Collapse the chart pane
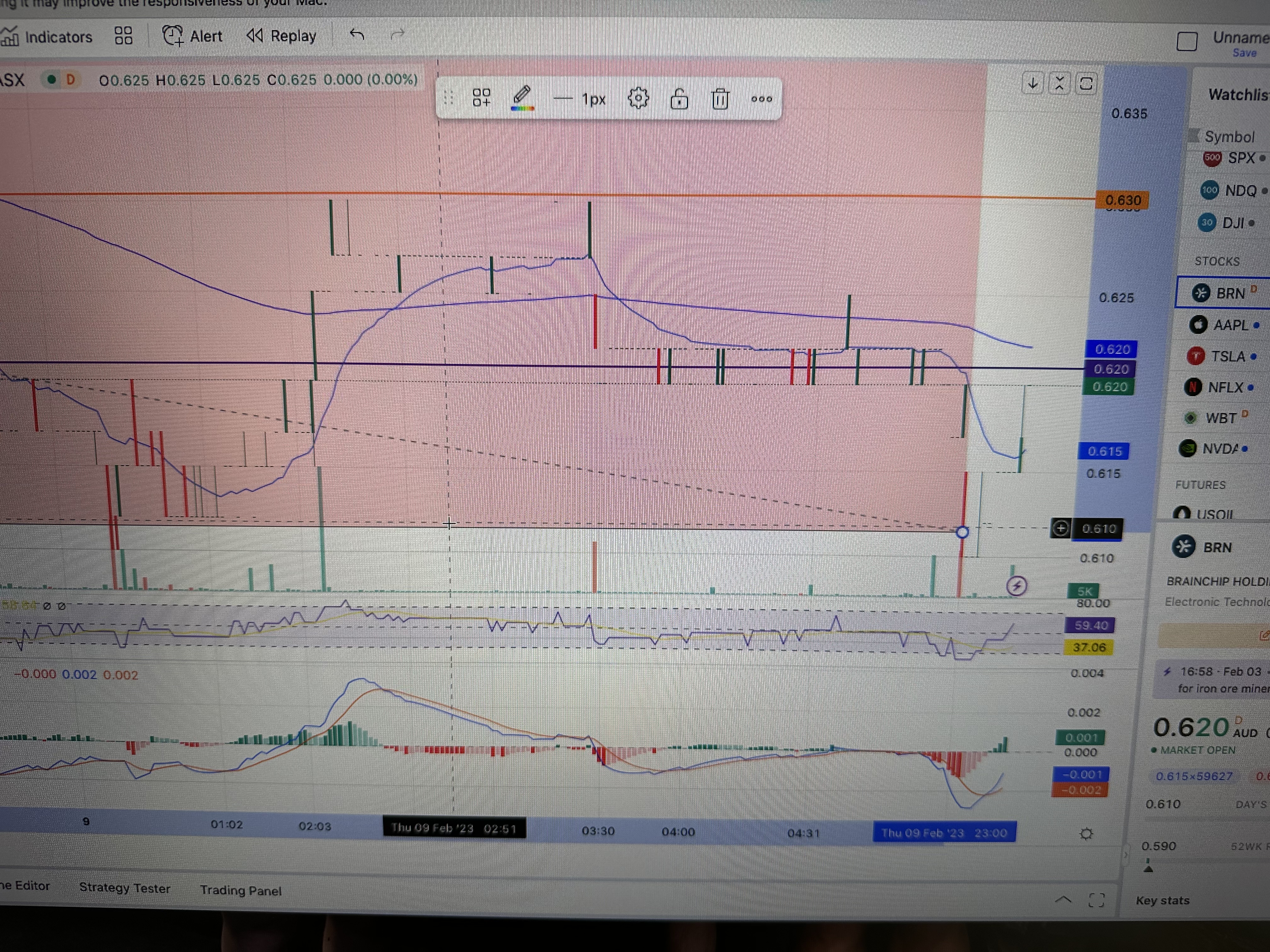This screenshot has width=1270, height=952. (x=1059, y=83)
